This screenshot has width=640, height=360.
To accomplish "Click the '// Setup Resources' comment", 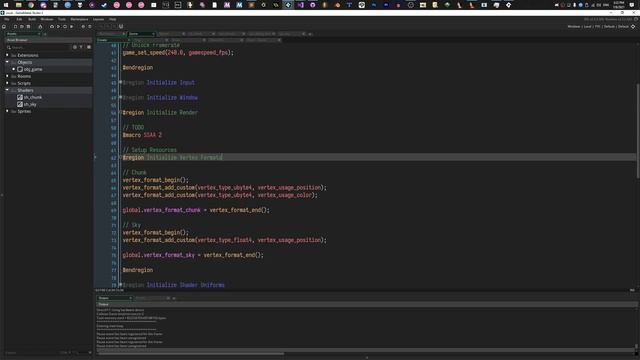I will (x=150, y=150).
